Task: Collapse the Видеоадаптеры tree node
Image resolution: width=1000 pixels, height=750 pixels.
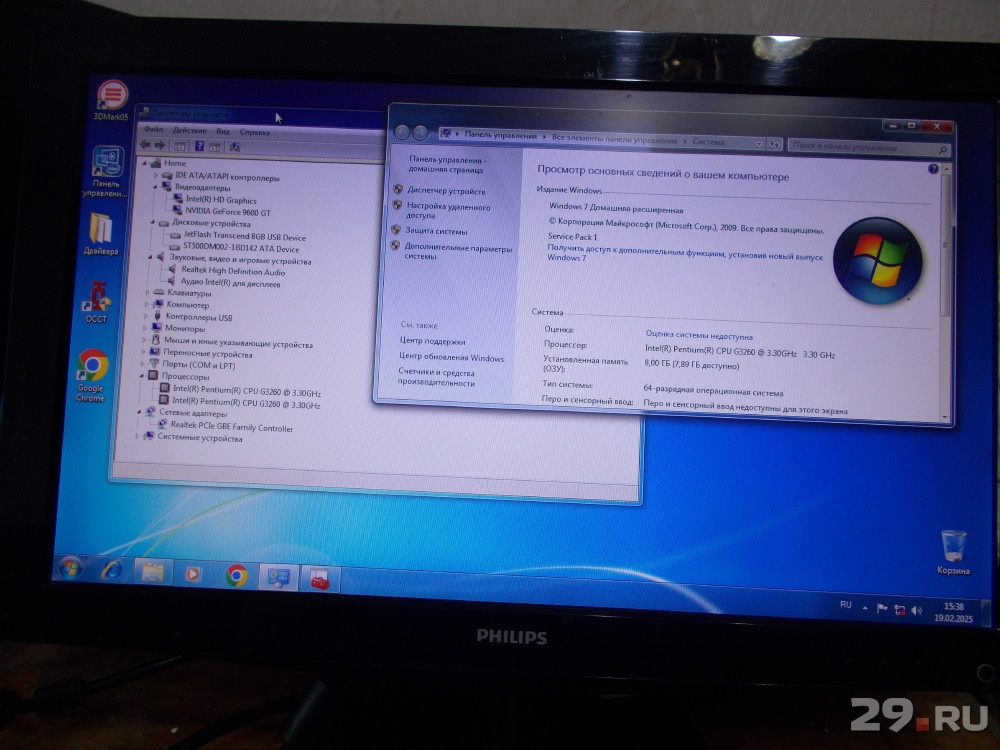Action: pyautogui.click(x=156, y=186)
